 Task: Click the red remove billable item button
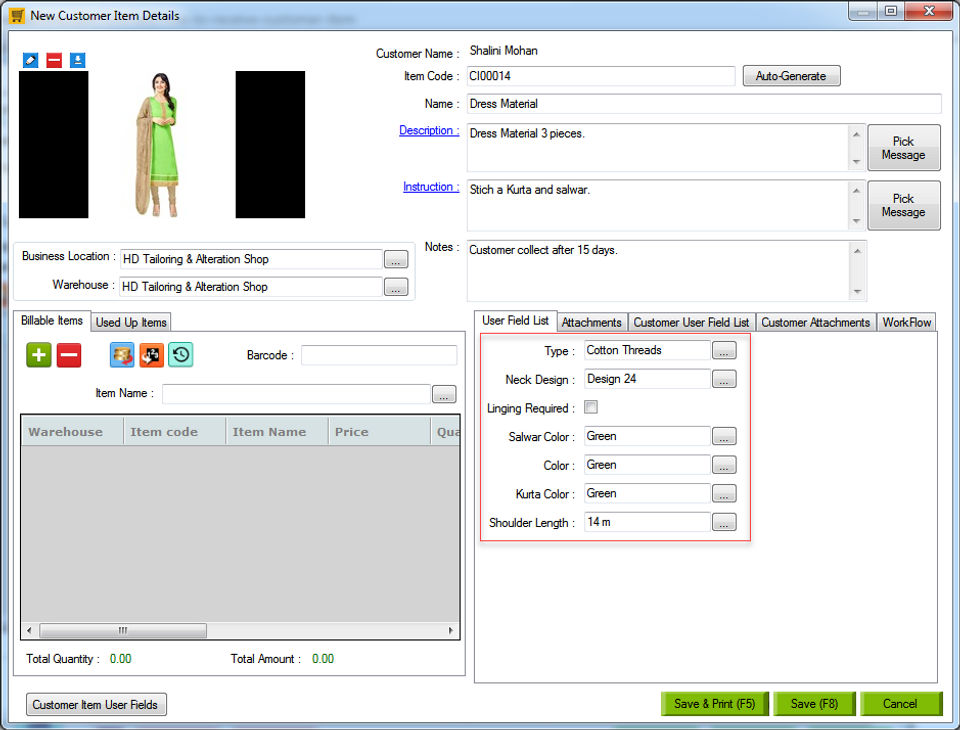[69, 355]
